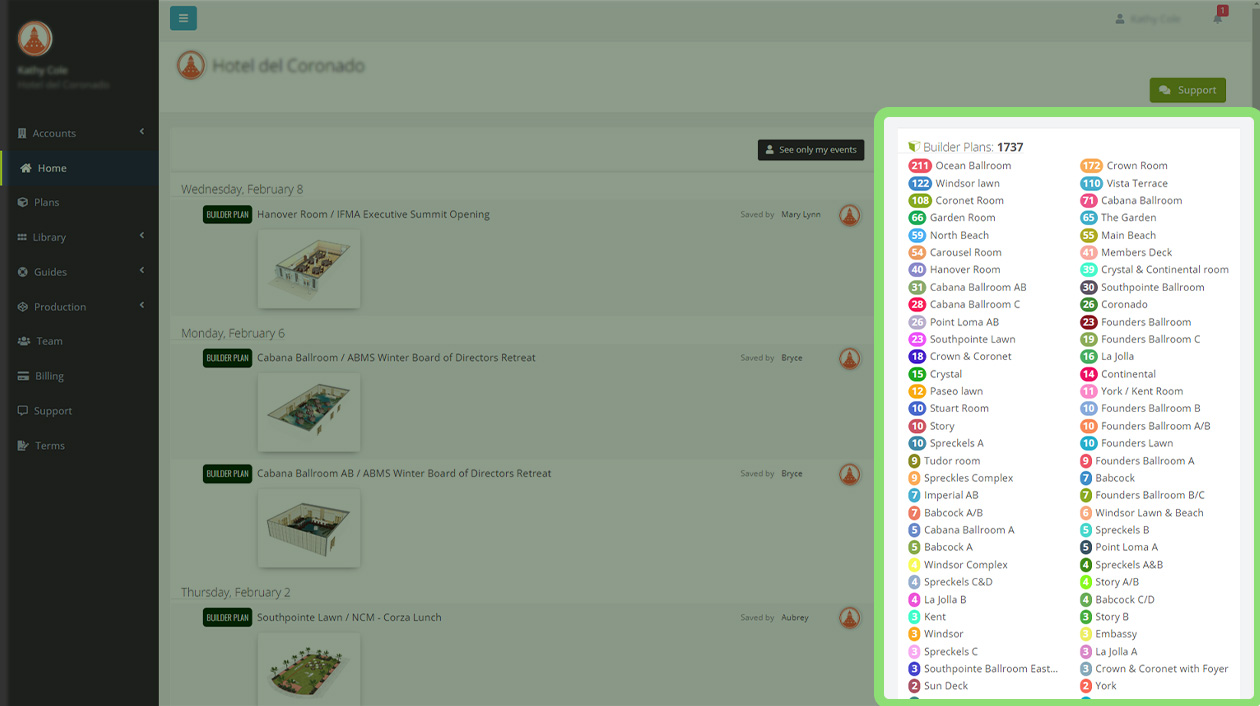
Task: Open the Billing page
Action: (x=79, y=376)
